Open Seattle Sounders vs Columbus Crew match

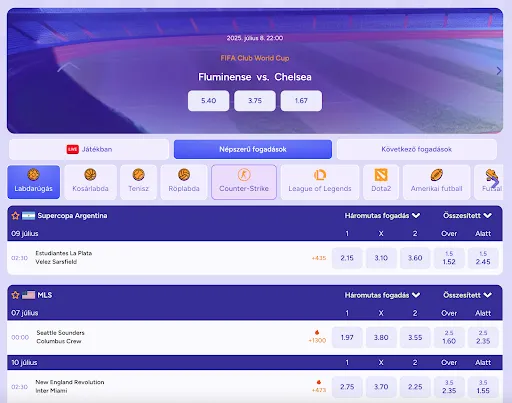coord(60,337)
